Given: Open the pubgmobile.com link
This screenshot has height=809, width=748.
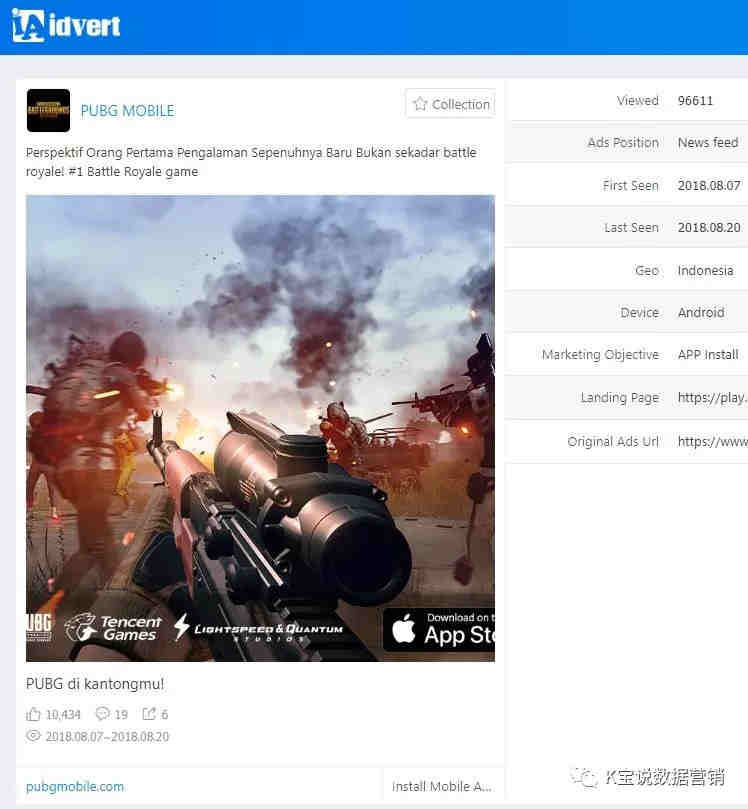Looking at the screenshot, I should click(x=75, y=786).
